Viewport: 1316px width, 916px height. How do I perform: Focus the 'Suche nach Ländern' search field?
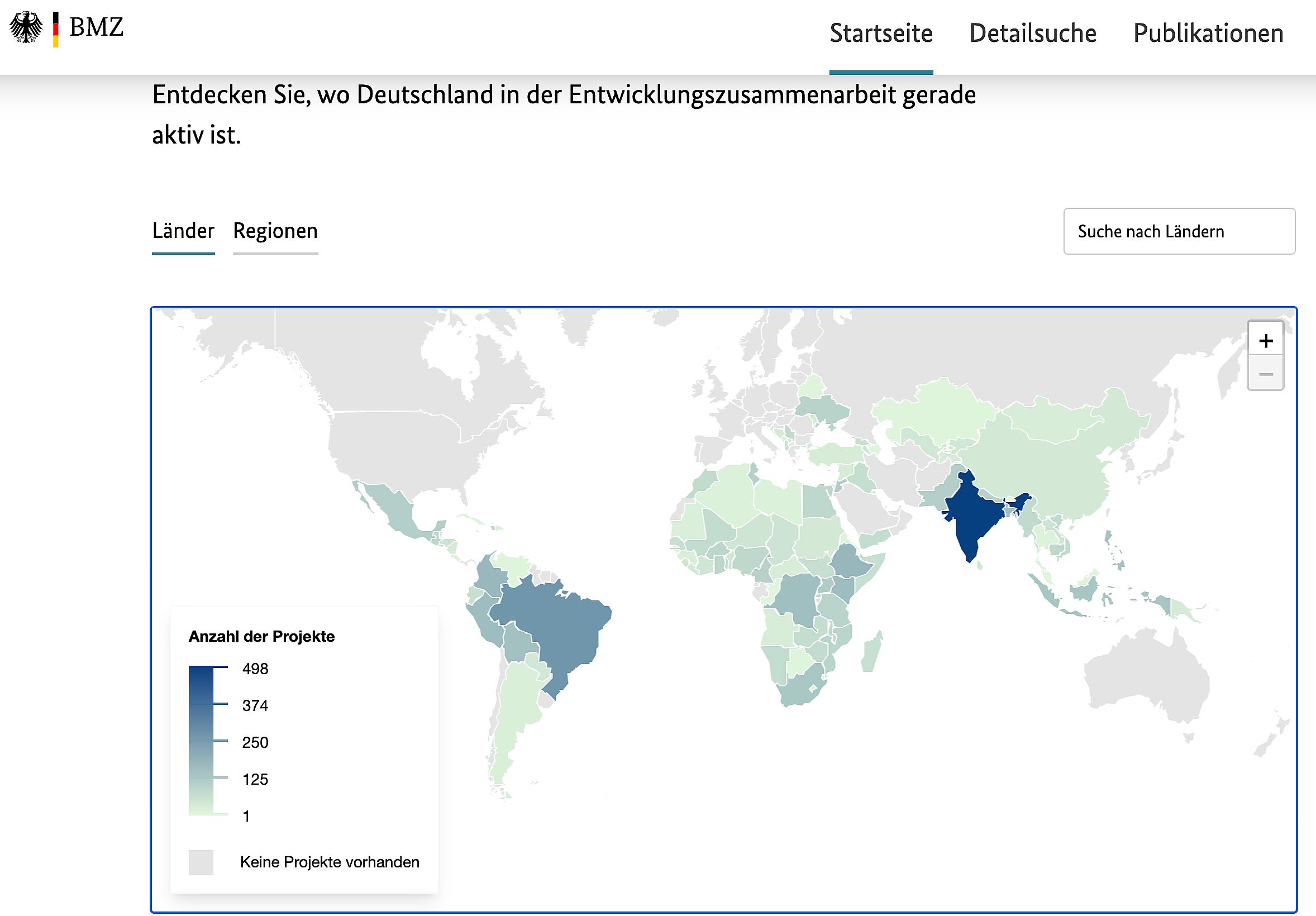1179,232
